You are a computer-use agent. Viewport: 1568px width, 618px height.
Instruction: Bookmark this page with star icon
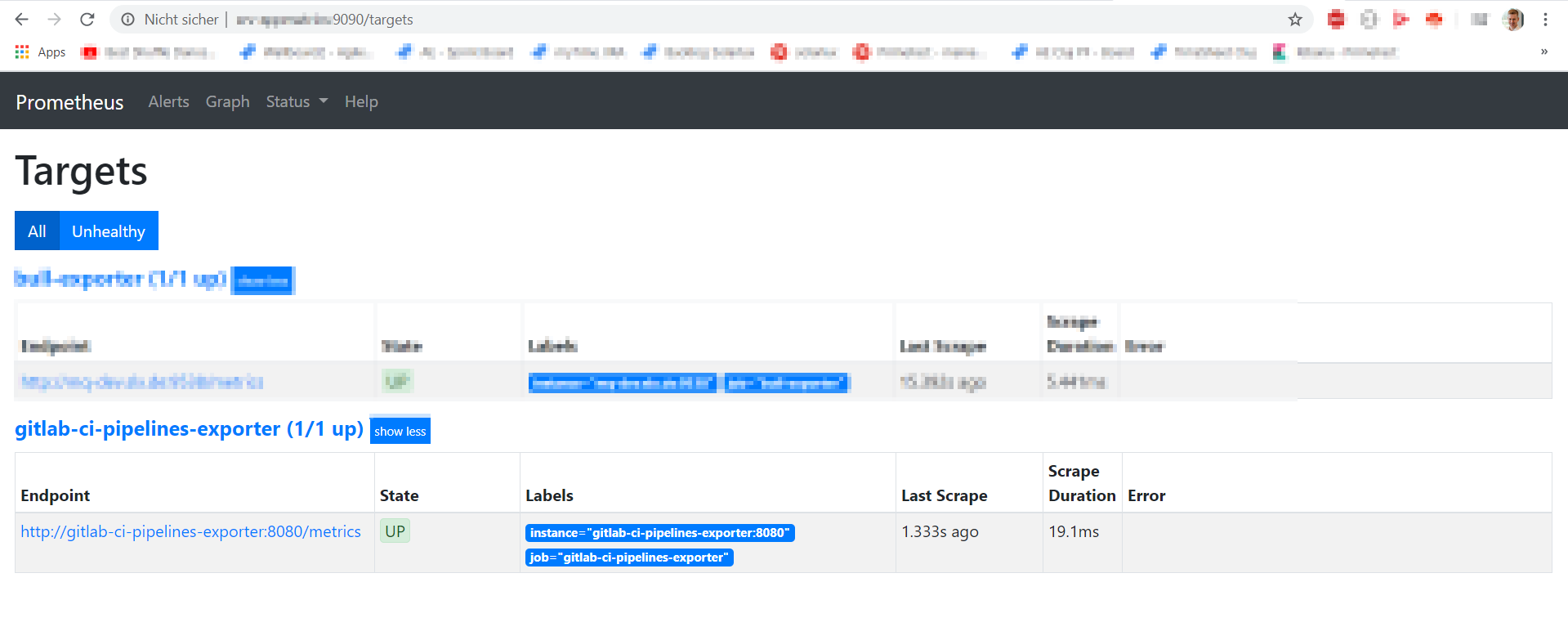[1295, 19]
